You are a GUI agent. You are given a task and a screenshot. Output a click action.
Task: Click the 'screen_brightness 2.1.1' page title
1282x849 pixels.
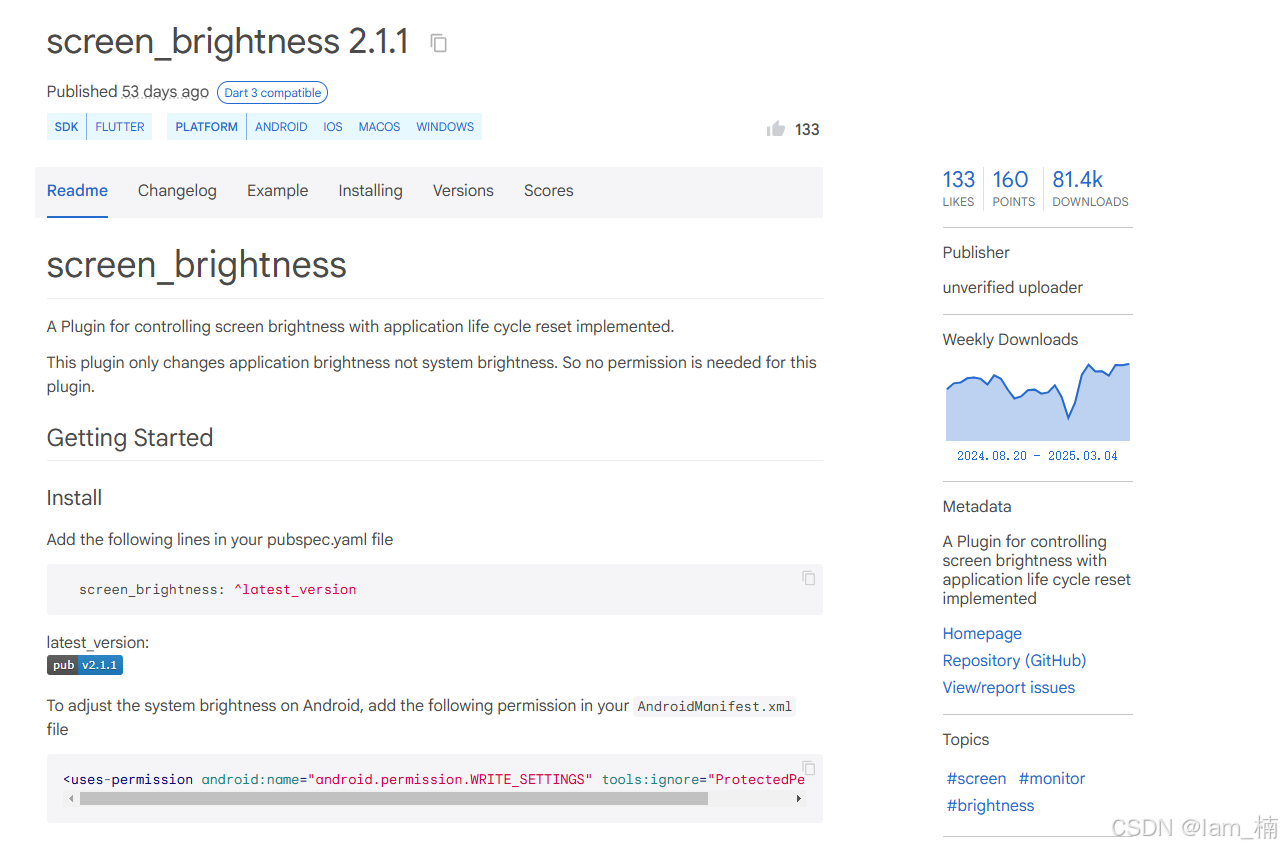[228, 41]
